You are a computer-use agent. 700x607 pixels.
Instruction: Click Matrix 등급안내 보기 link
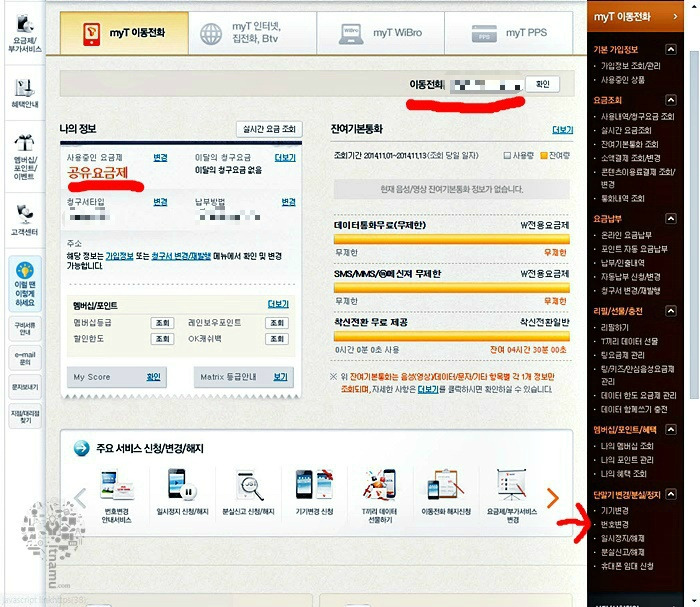pos(280,377)
